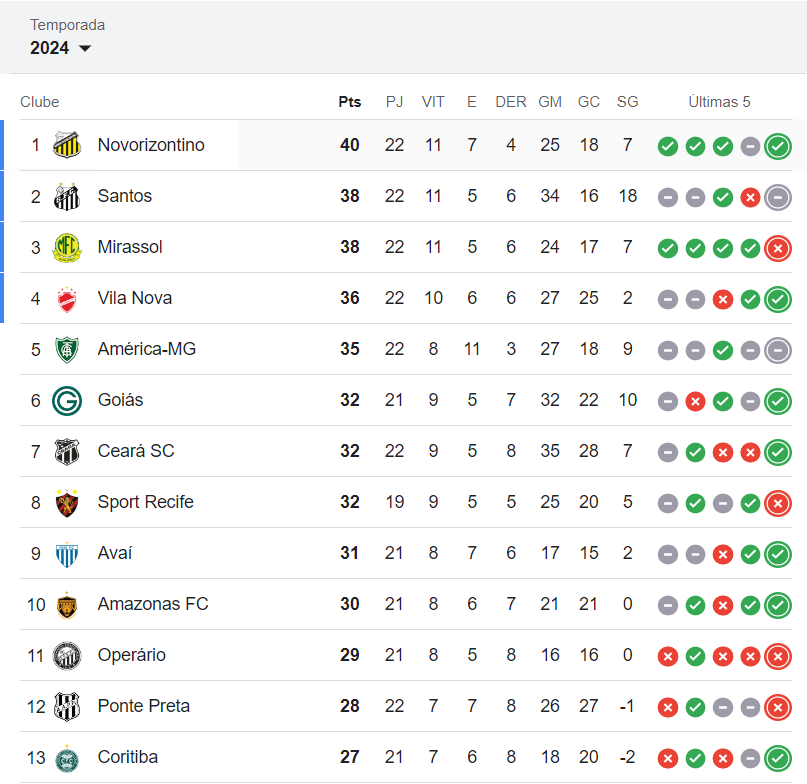Screen dimensions: 807x784
Task: Click Novorizontino's latest match win indicator
Action: pos(777,146)
